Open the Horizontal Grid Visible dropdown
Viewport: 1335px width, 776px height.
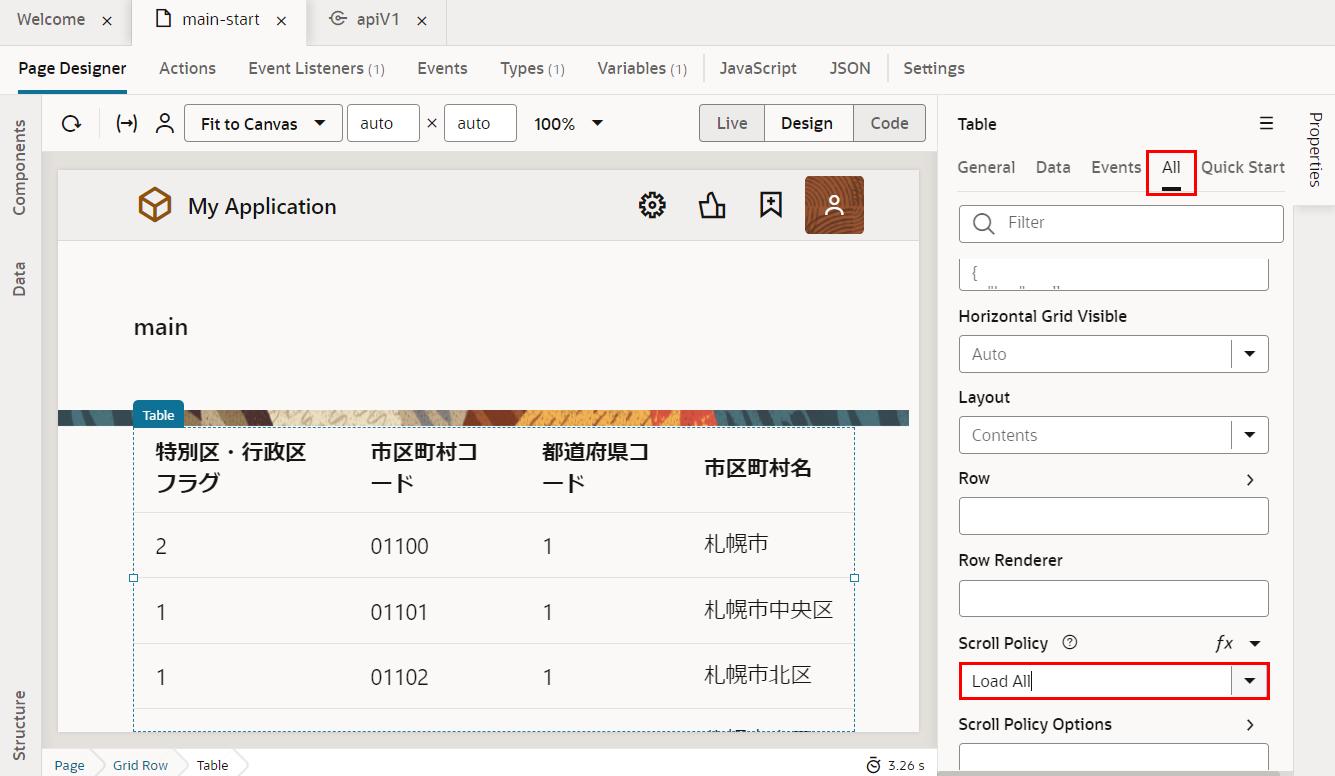[1249, 354]
